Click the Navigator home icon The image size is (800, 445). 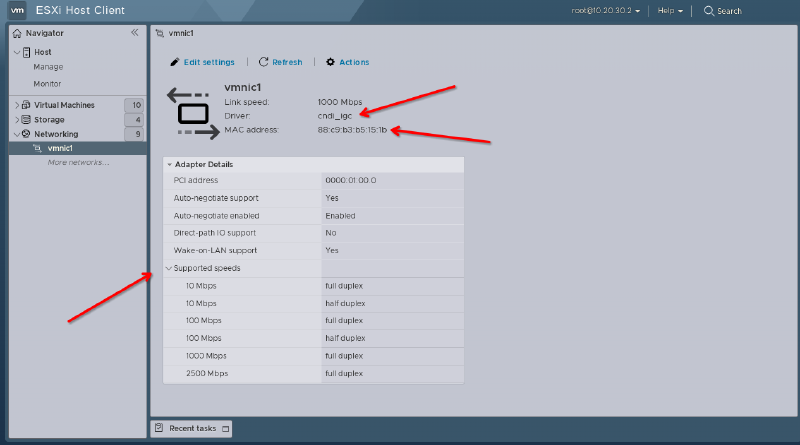pyautogui.click(x=17, y=33)
